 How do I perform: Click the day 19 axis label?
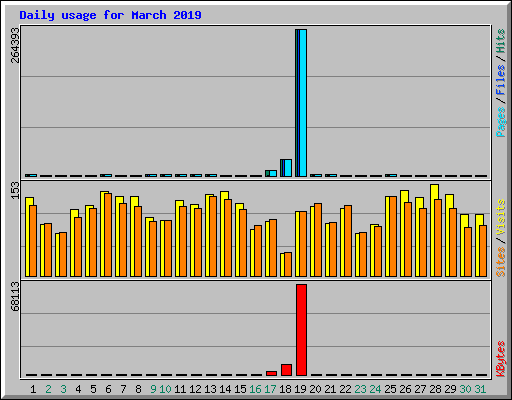(x=300, y=389)
